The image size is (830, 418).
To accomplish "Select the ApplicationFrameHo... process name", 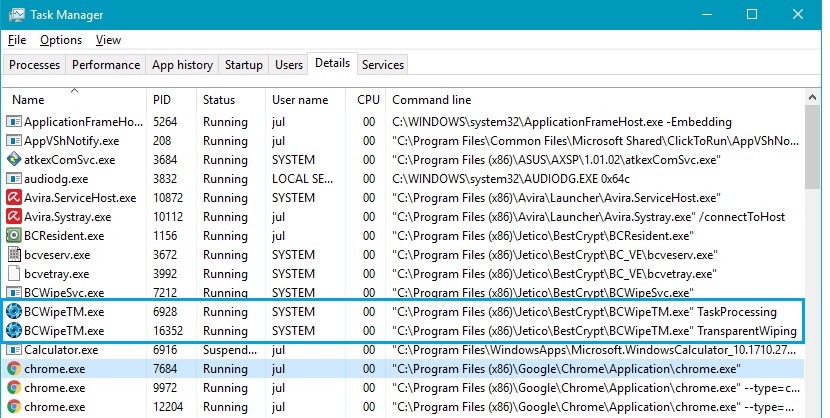I will (x=84, y=122).
